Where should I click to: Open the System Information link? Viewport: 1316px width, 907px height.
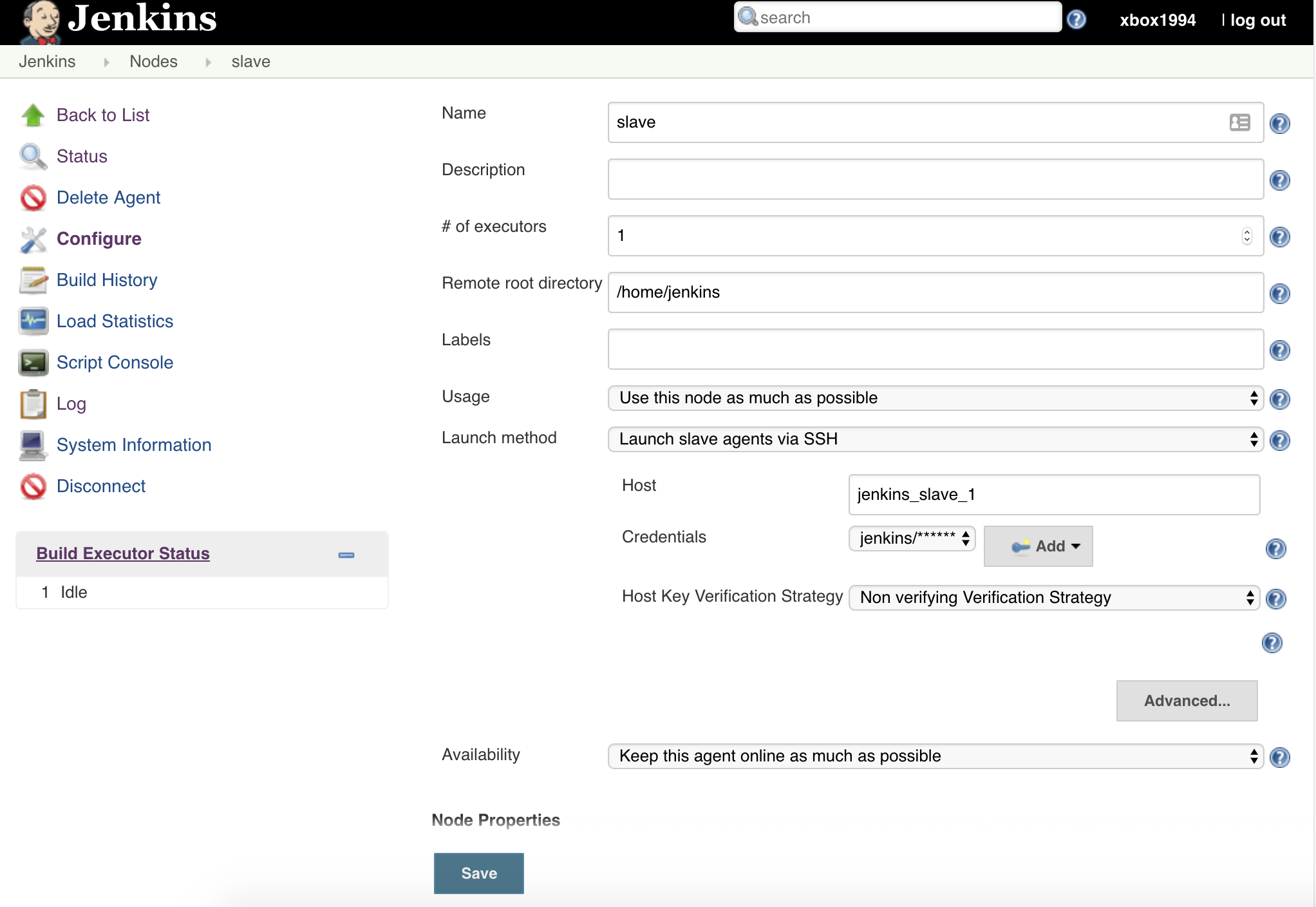pos(134,445)
